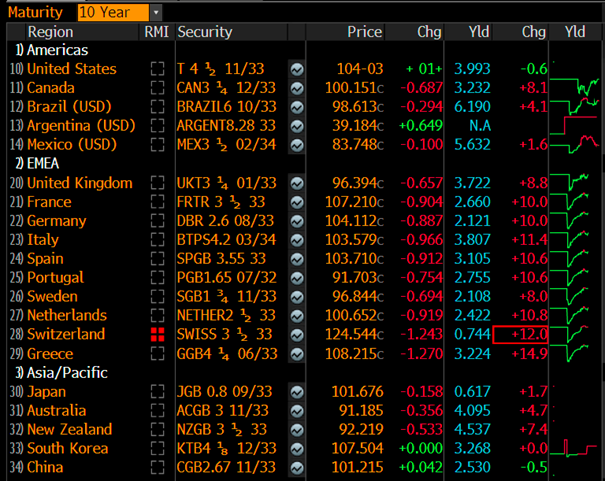Open chart icon for Greece bond
This screenshot has height=481, width=605.
pos(297,354)
